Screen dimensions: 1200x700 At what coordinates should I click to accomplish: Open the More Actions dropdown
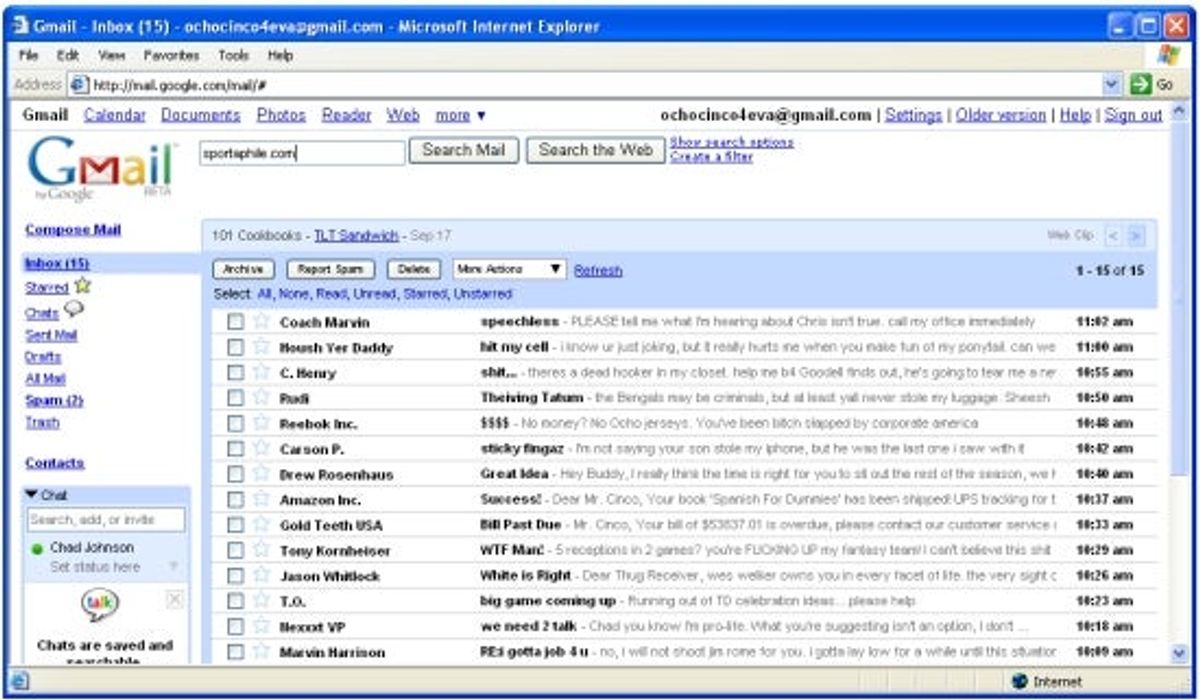509,269
